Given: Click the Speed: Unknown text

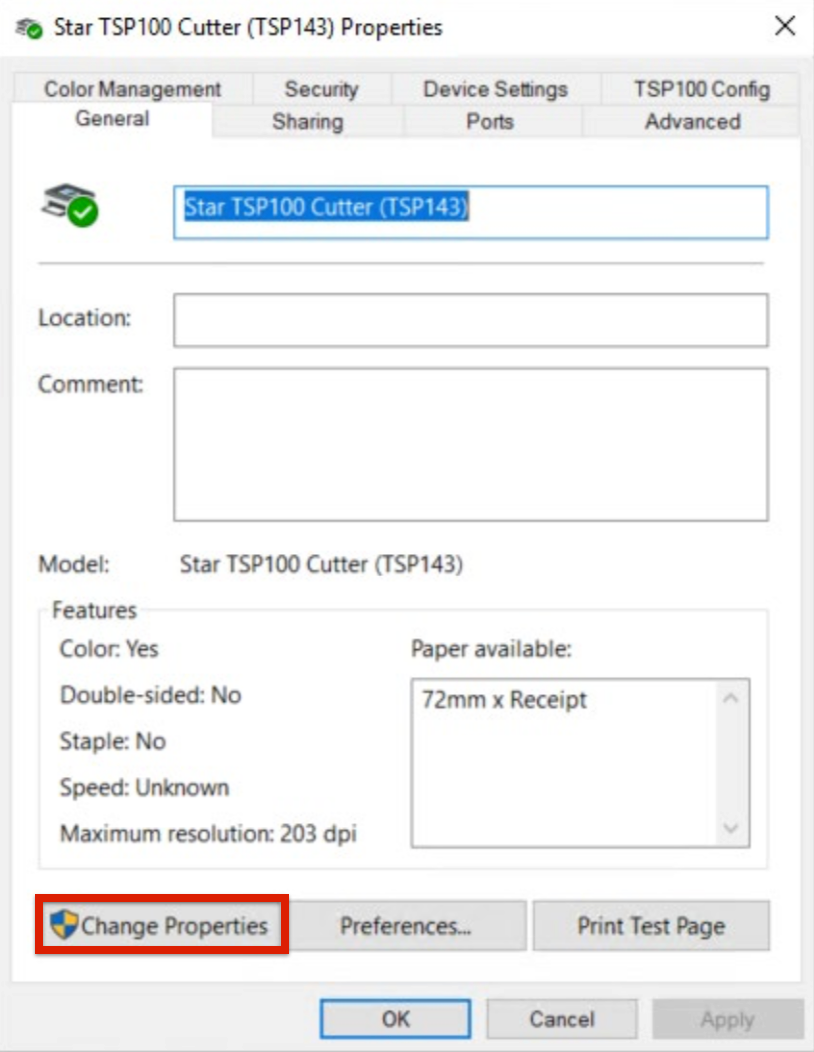Looking at the screenshot, I should pos(144,788).
